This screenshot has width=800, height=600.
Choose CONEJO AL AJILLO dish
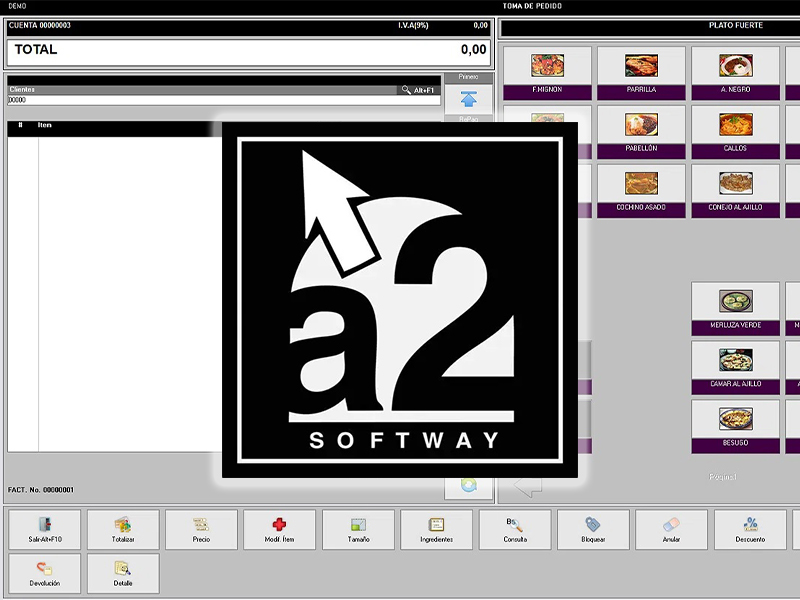click(736, 191)
